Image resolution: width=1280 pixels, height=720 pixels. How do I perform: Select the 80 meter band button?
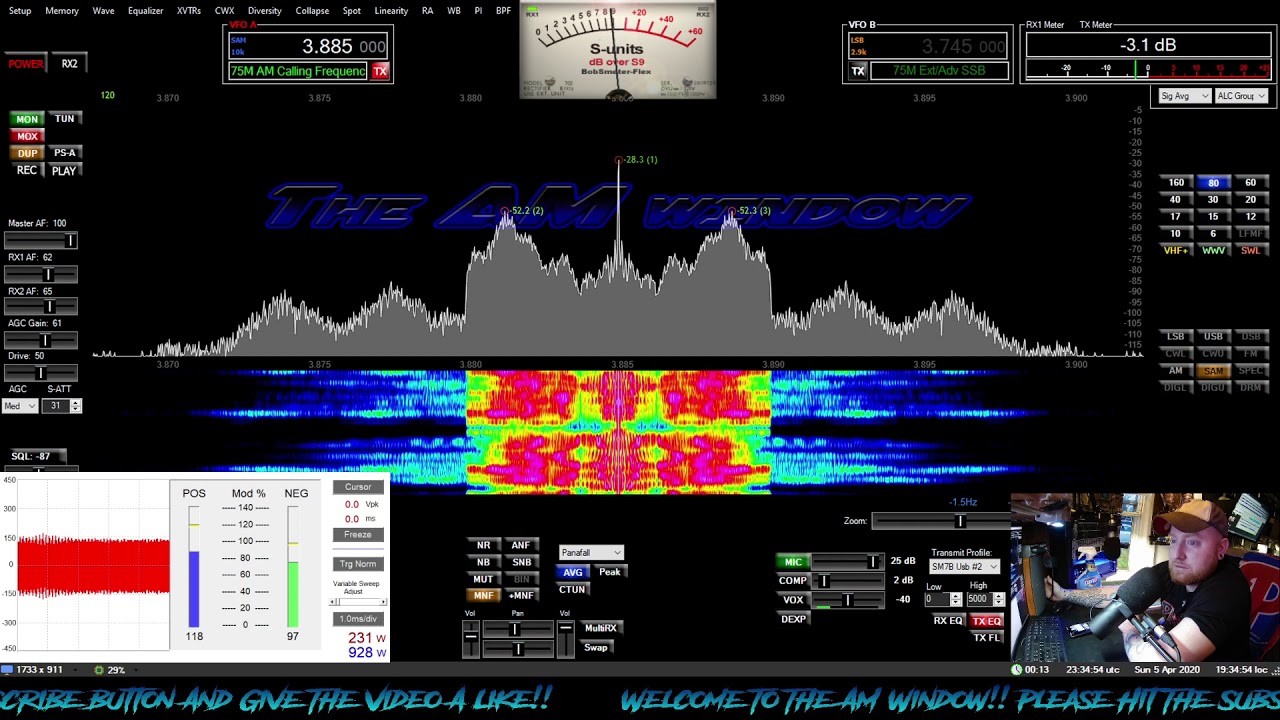click(x=1213, y=183)
